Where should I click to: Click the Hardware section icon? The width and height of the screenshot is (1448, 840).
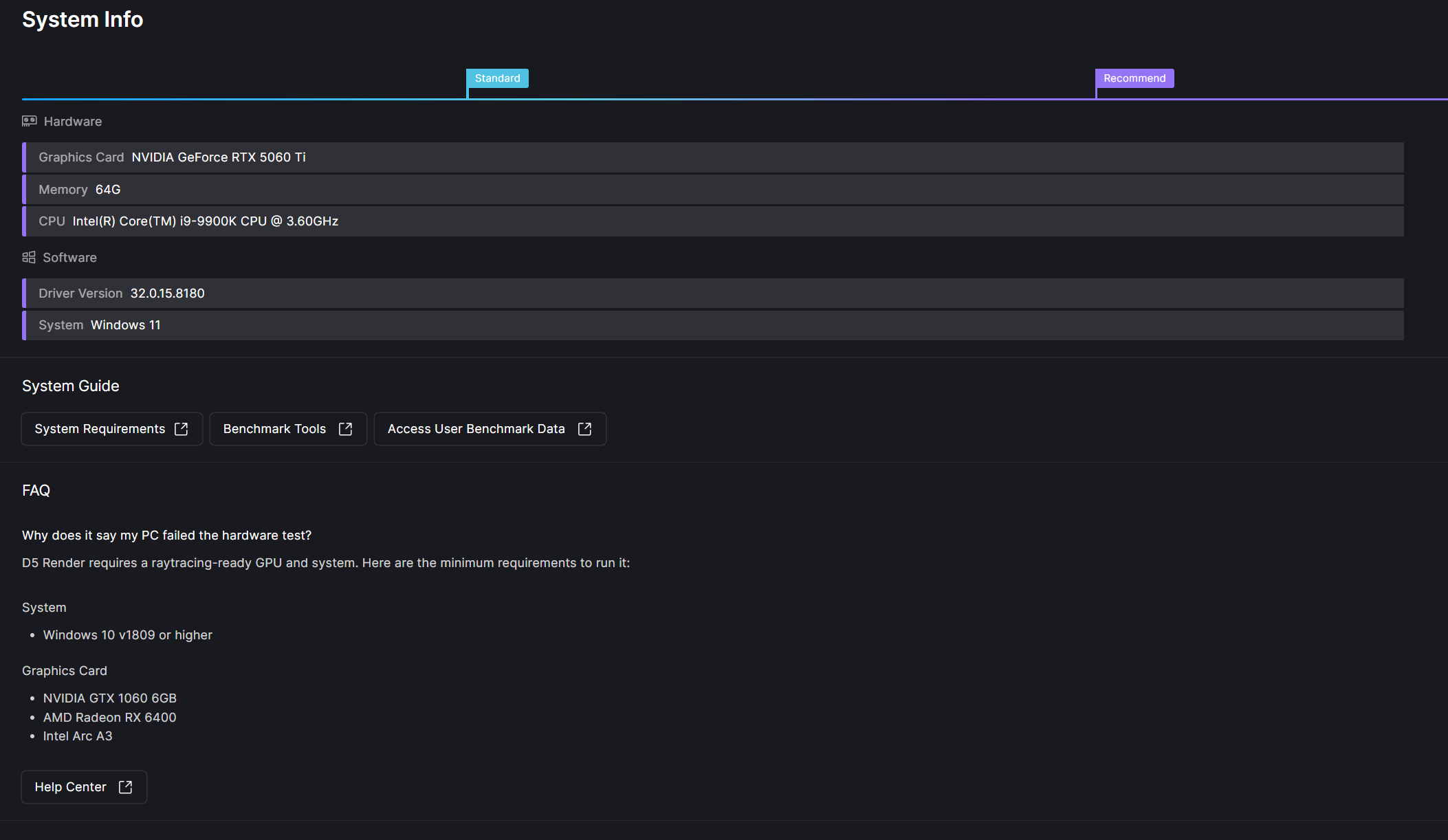pyautogui.click(x=29, y=121)
